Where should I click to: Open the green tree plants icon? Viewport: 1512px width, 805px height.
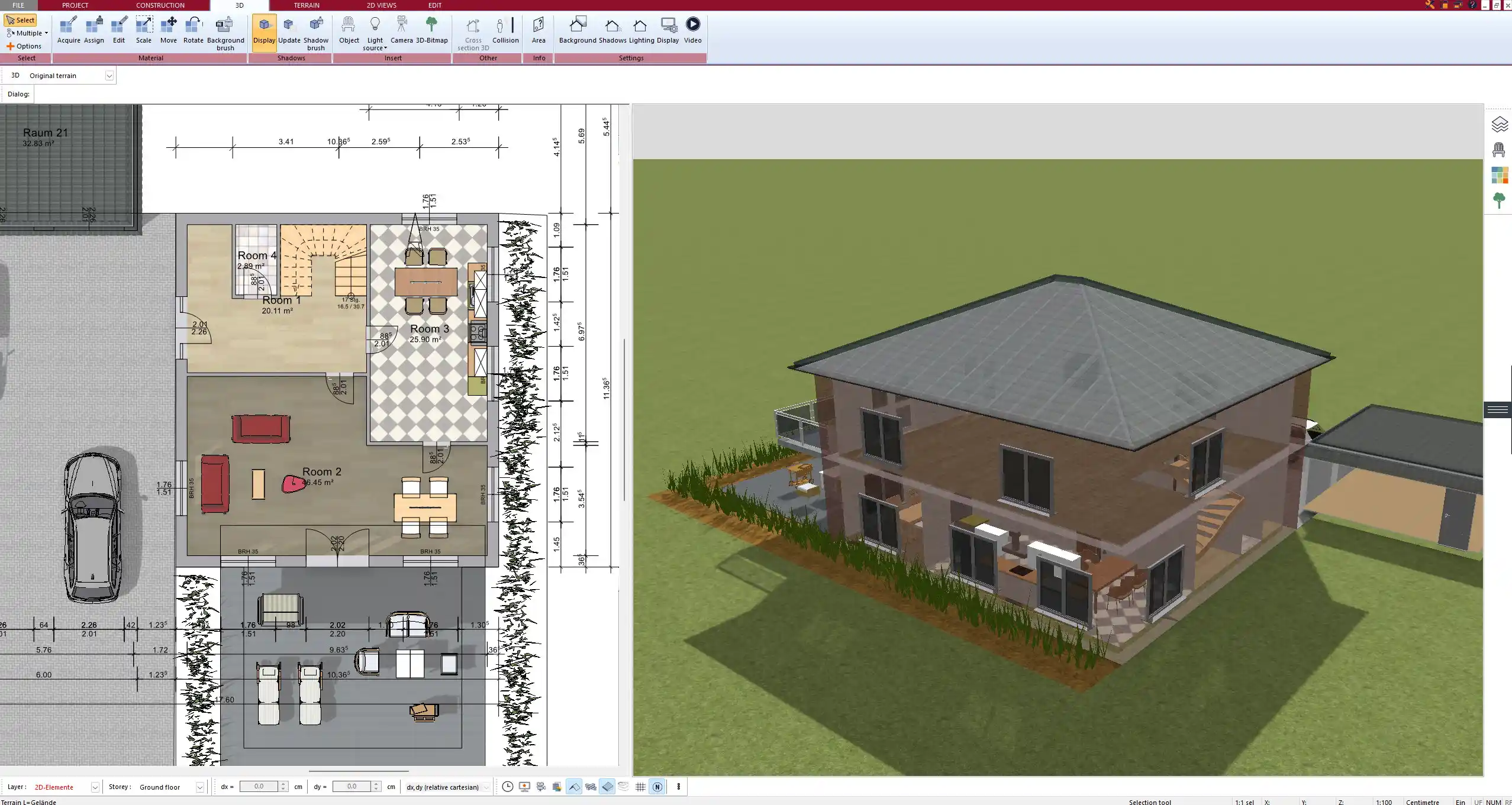coord(1499,201)
